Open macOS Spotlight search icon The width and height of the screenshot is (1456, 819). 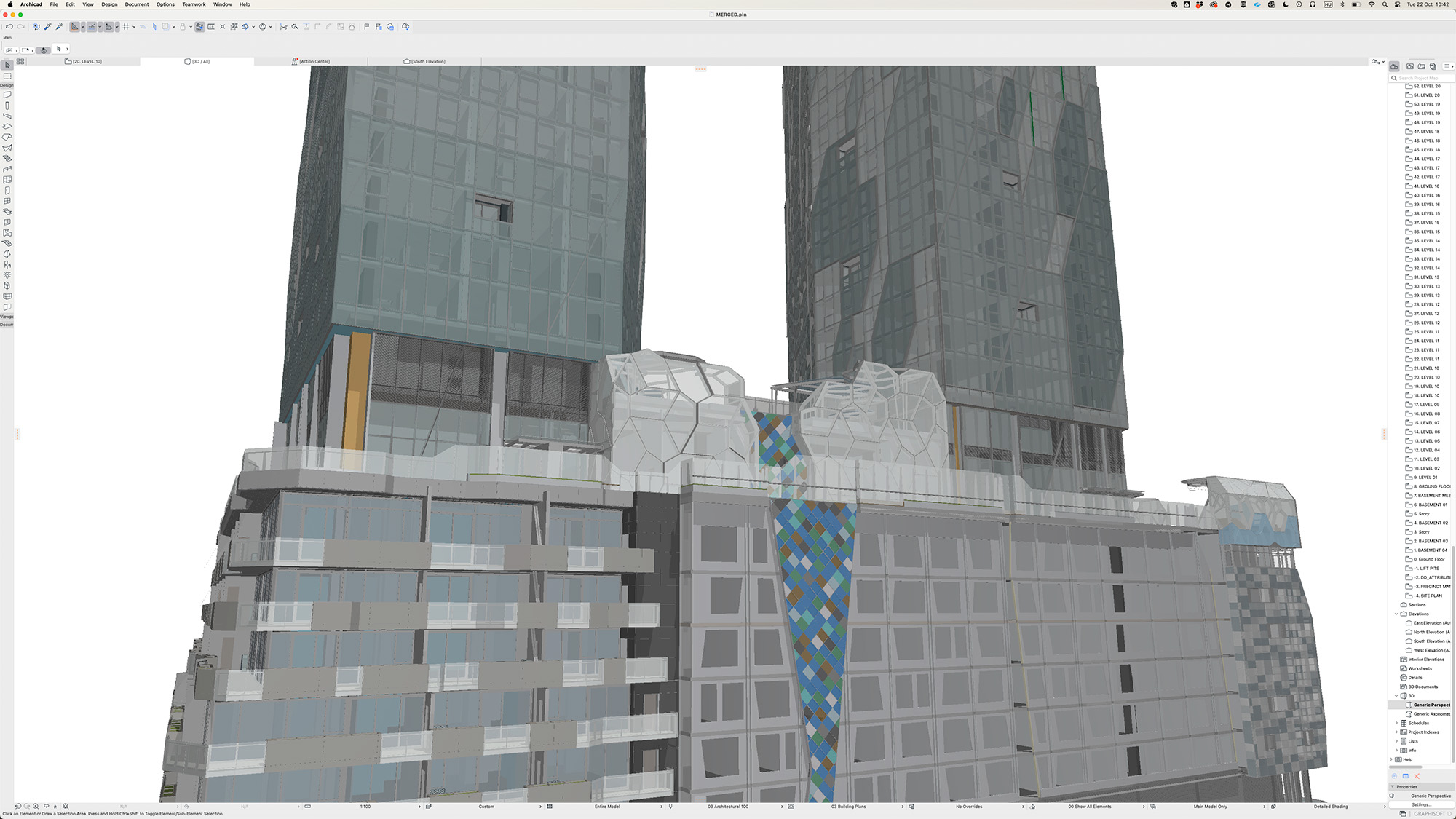(1385, 4)
